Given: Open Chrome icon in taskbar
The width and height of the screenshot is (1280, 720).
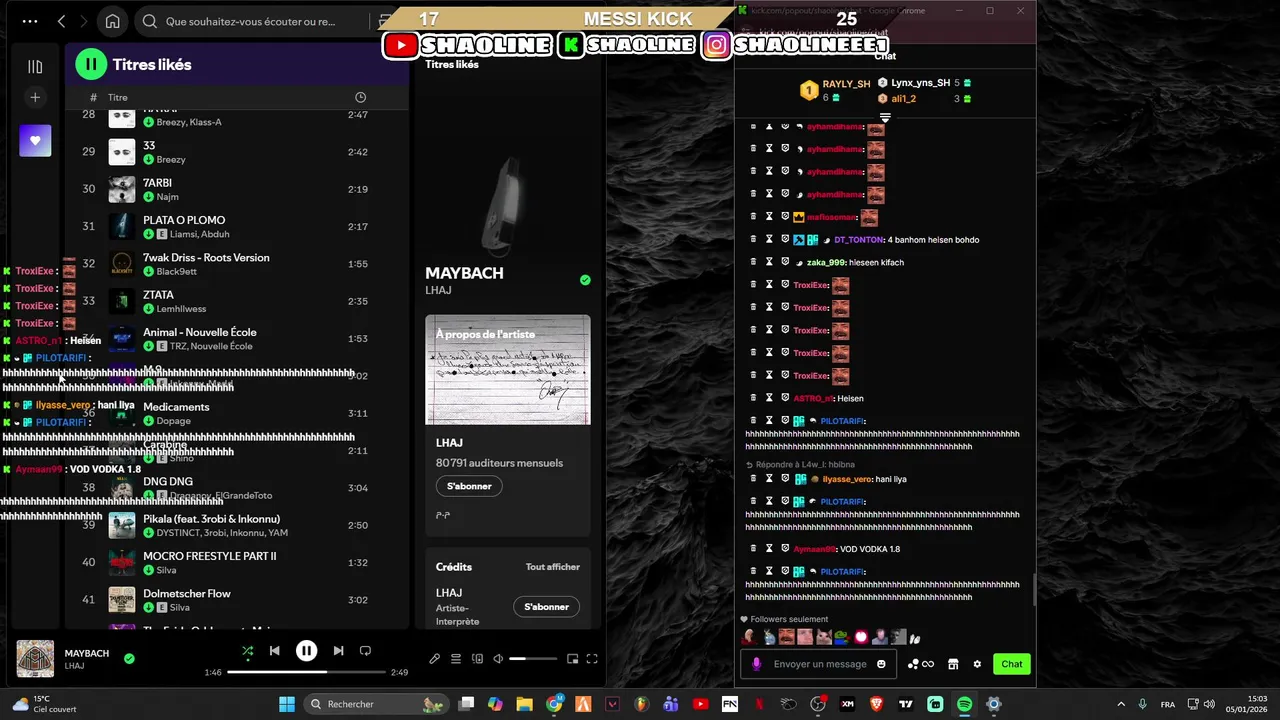Looking at the screenshot, I should (554, 704).
